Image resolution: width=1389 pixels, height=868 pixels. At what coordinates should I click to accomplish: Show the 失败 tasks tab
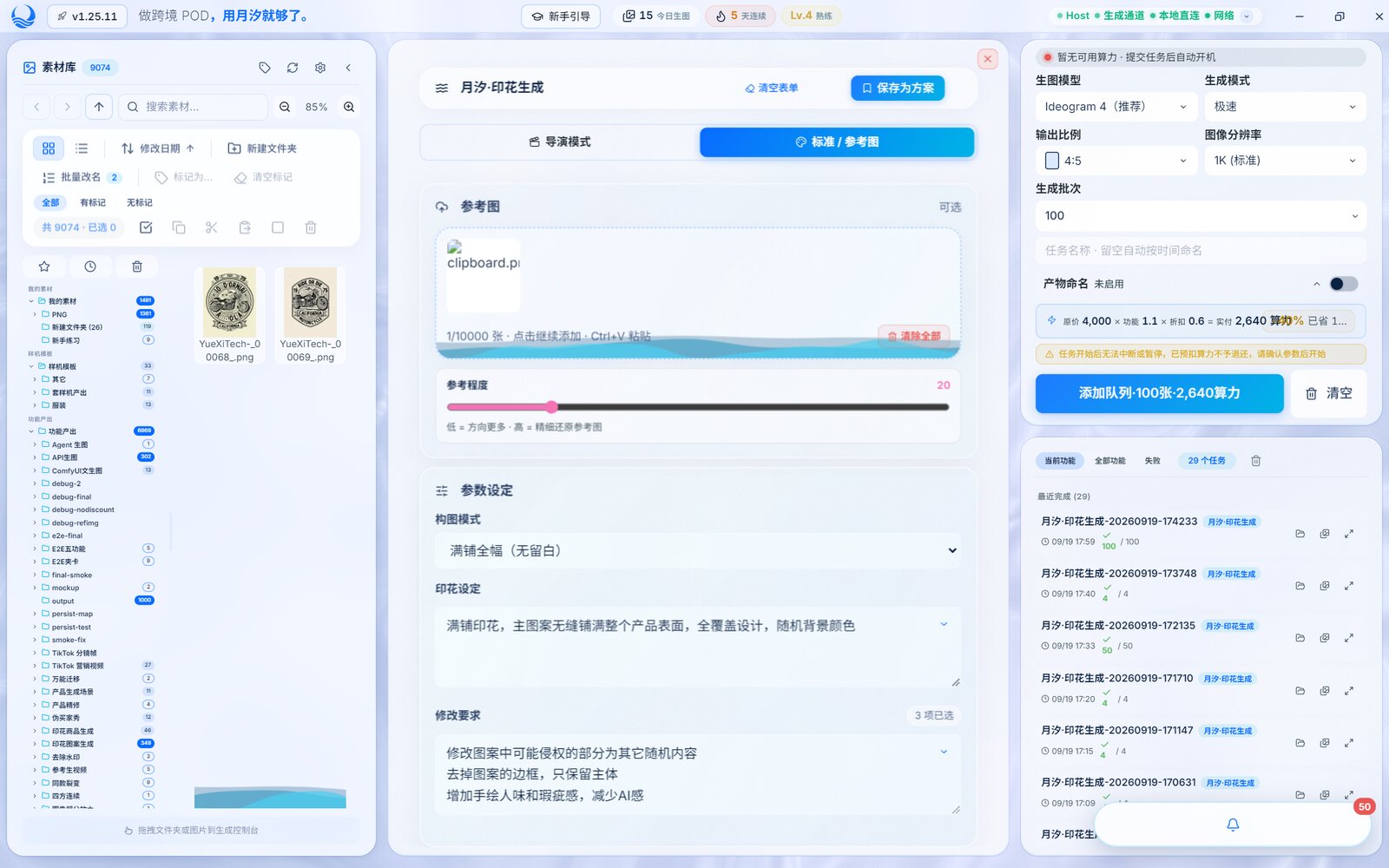coord(1152,461)
